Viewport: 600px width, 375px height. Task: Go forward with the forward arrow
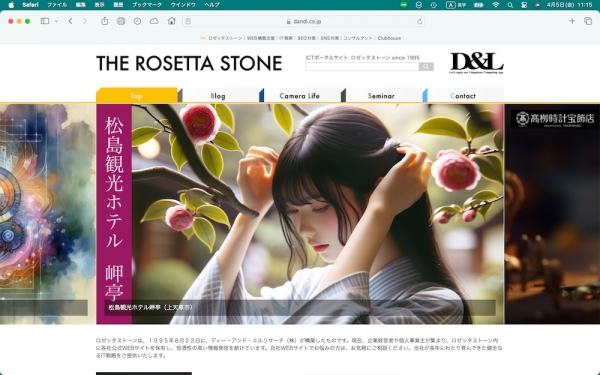coord(85,21)
